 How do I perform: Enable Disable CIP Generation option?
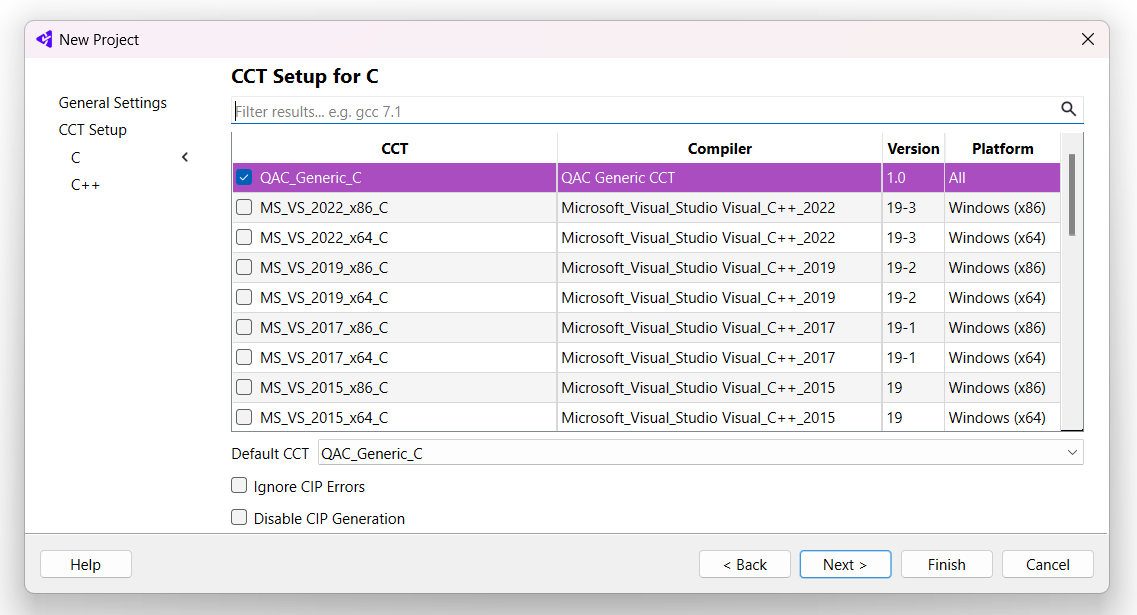(239, 517)
